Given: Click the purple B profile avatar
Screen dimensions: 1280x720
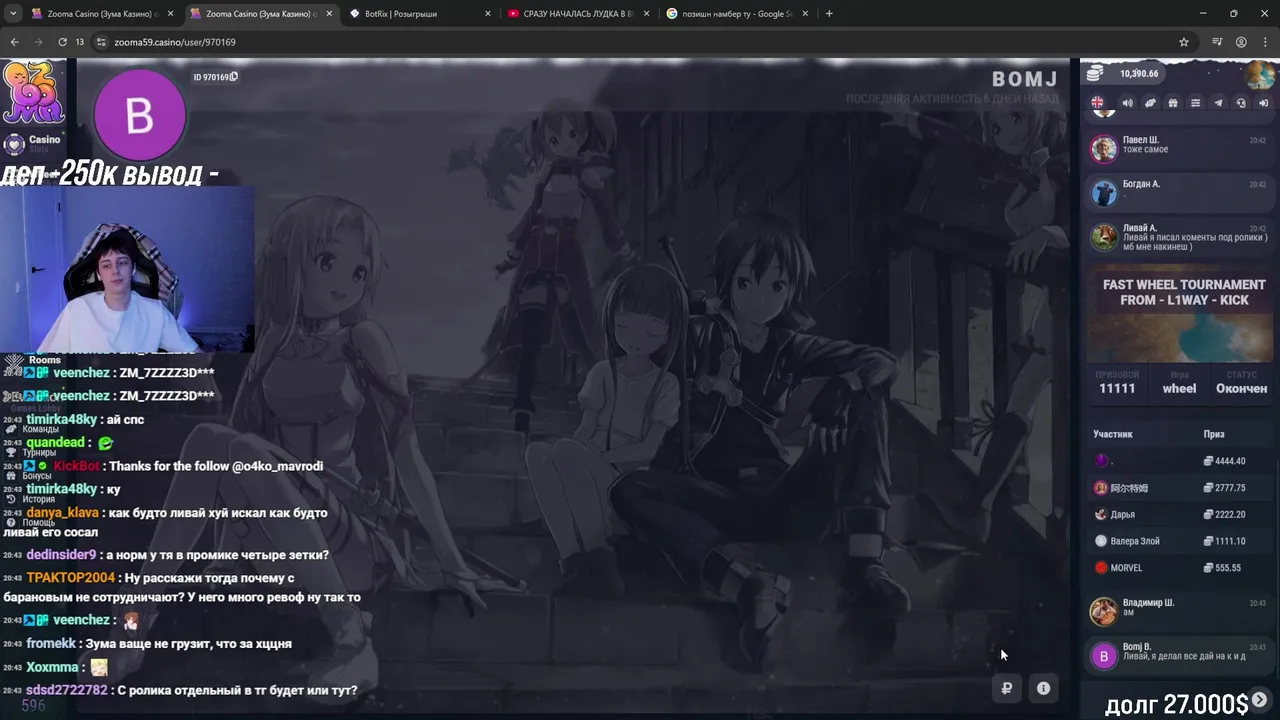Looking at the screenshot, I should tap(139, 115).
